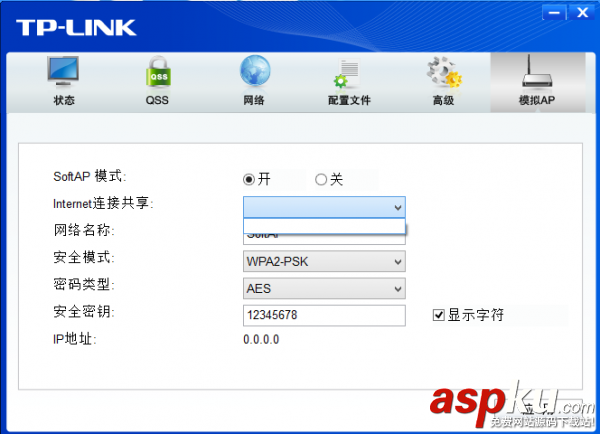Close the TP-LINK window

pyautogui.click(x=582, y=12)
